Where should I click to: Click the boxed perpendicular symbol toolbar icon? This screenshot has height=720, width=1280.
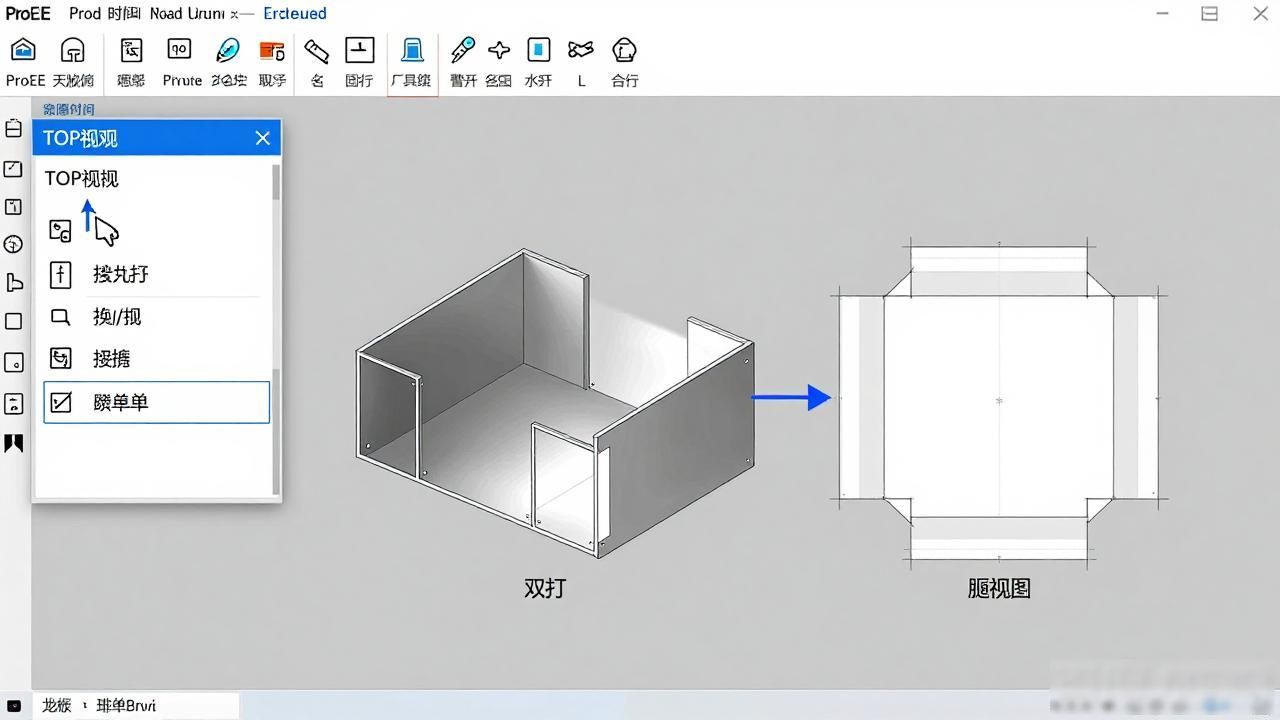coord(359,50)
